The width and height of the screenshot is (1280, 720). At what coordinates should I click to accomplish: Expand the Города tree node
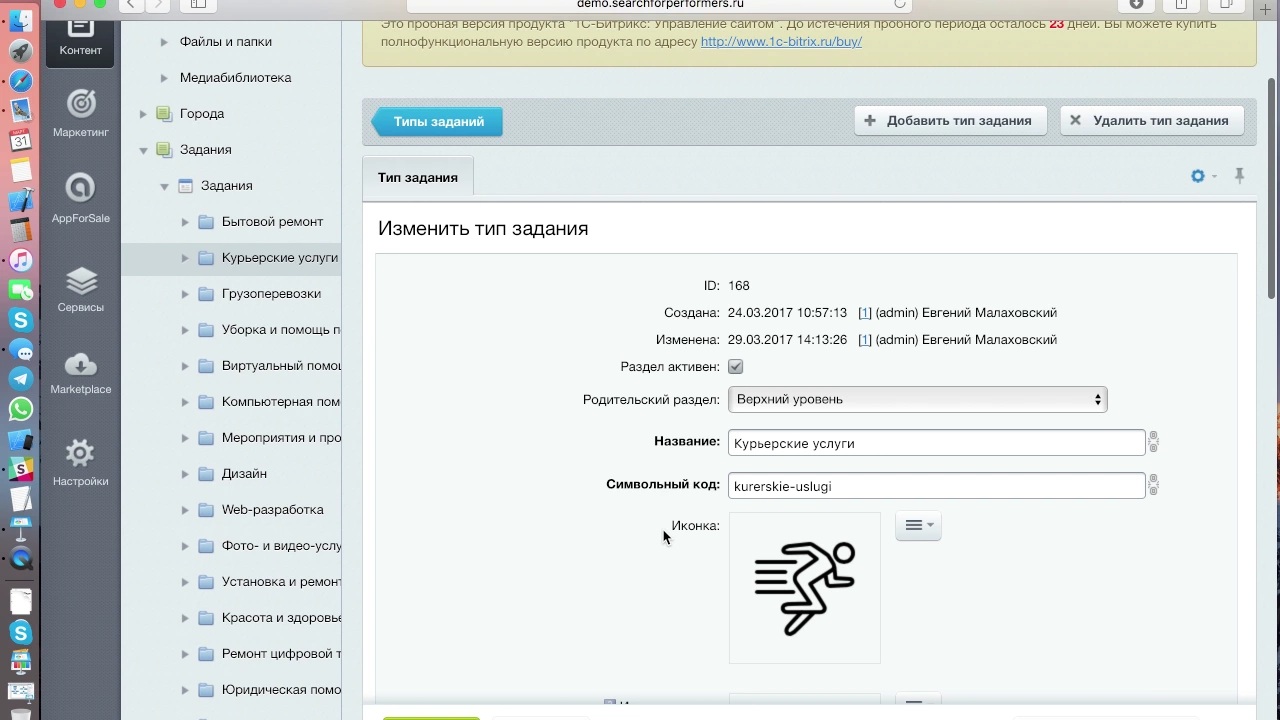(143, 114)
